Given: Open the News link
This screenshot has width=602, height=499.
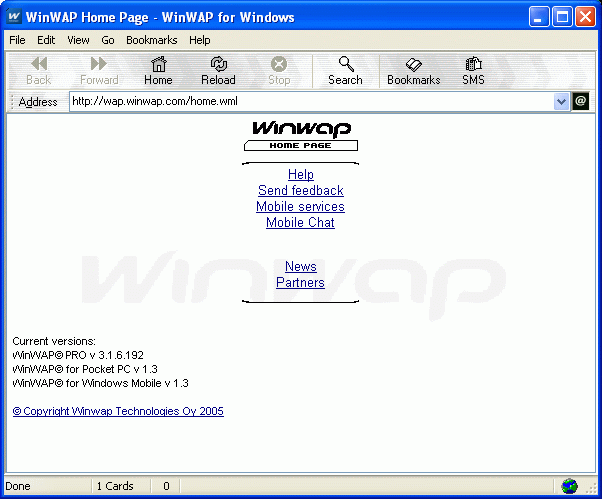Looking at the screenshot, I should (301, 266).
